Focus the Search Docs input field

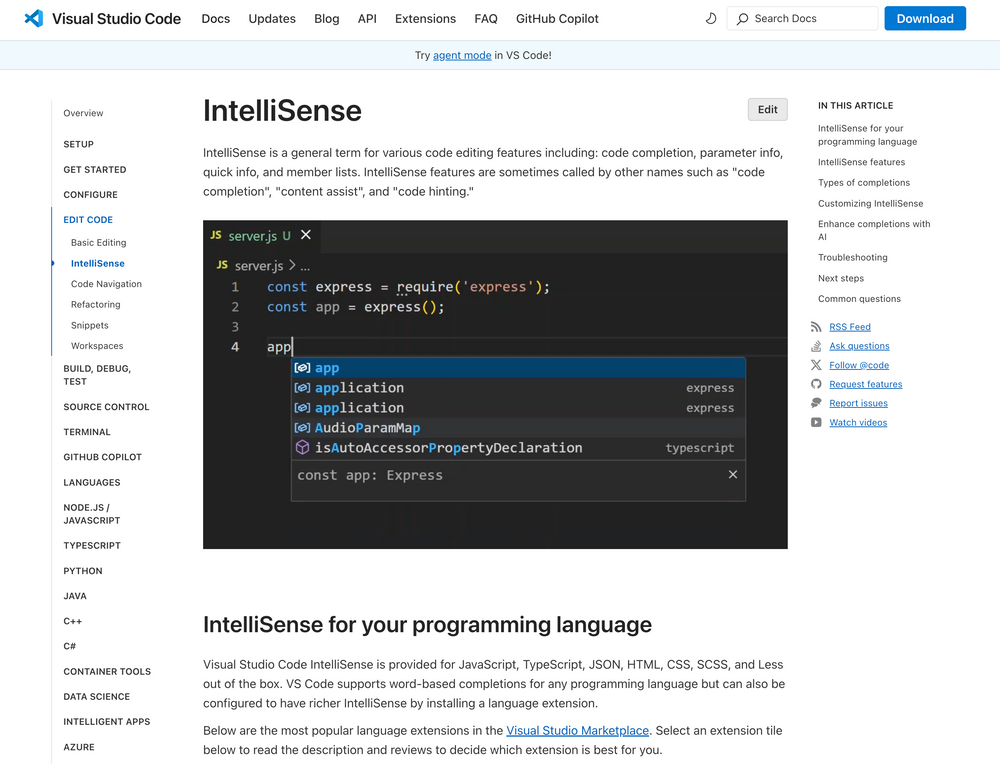(x=802, y=18)
